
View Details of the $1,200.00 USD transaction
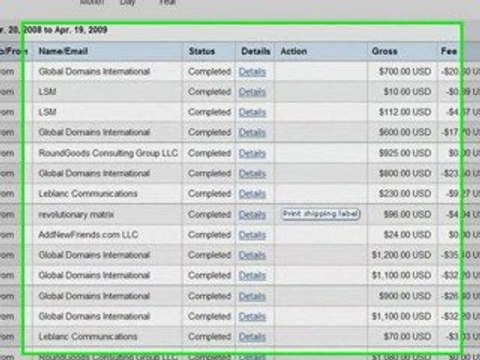(252, 255)
